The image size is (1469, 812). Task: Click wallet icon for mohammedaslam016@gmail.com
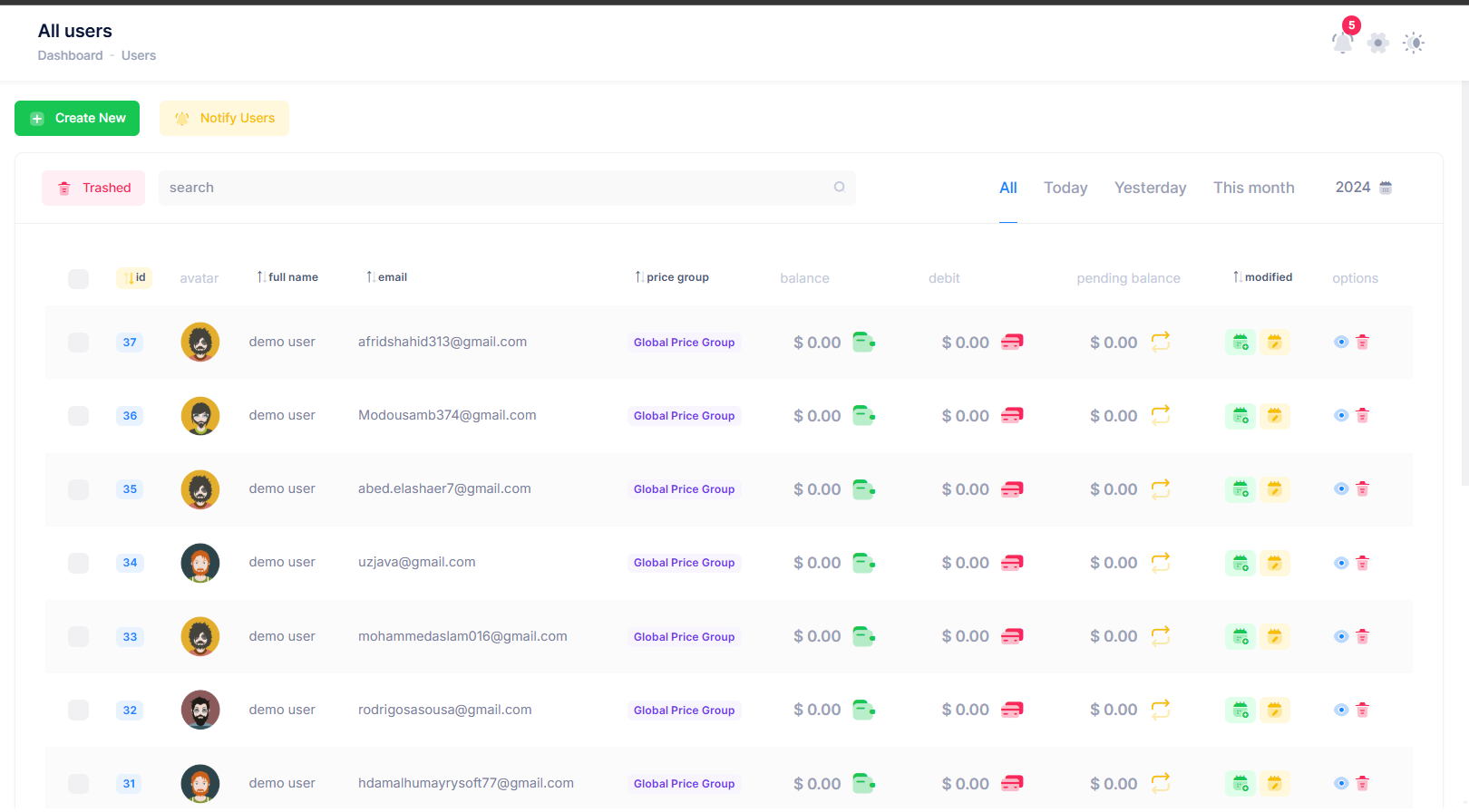pyautogui.click(x=863, y=636)
